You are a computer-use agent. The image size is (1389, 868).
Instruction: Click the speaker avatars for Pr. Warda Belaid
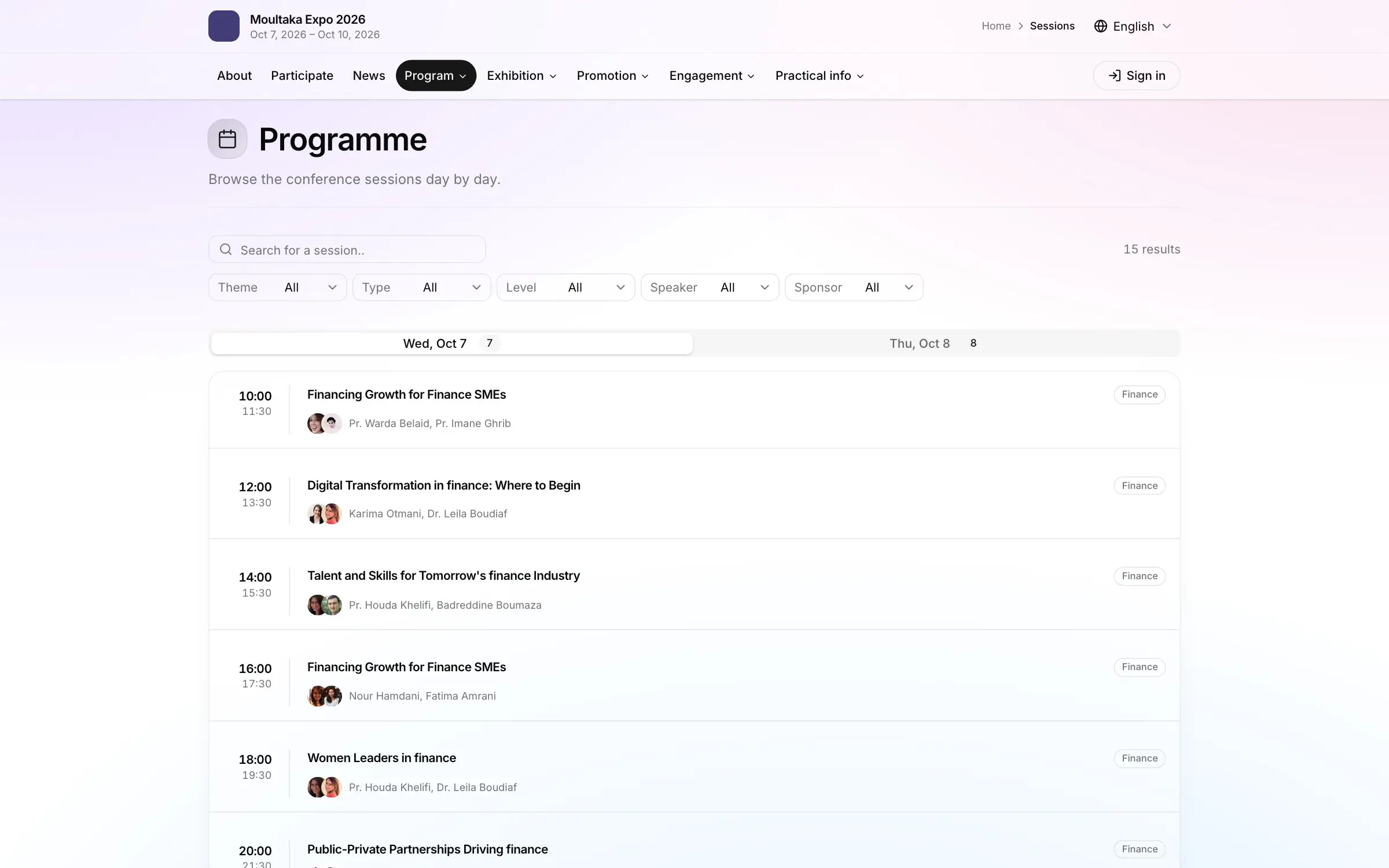point(324,424)
